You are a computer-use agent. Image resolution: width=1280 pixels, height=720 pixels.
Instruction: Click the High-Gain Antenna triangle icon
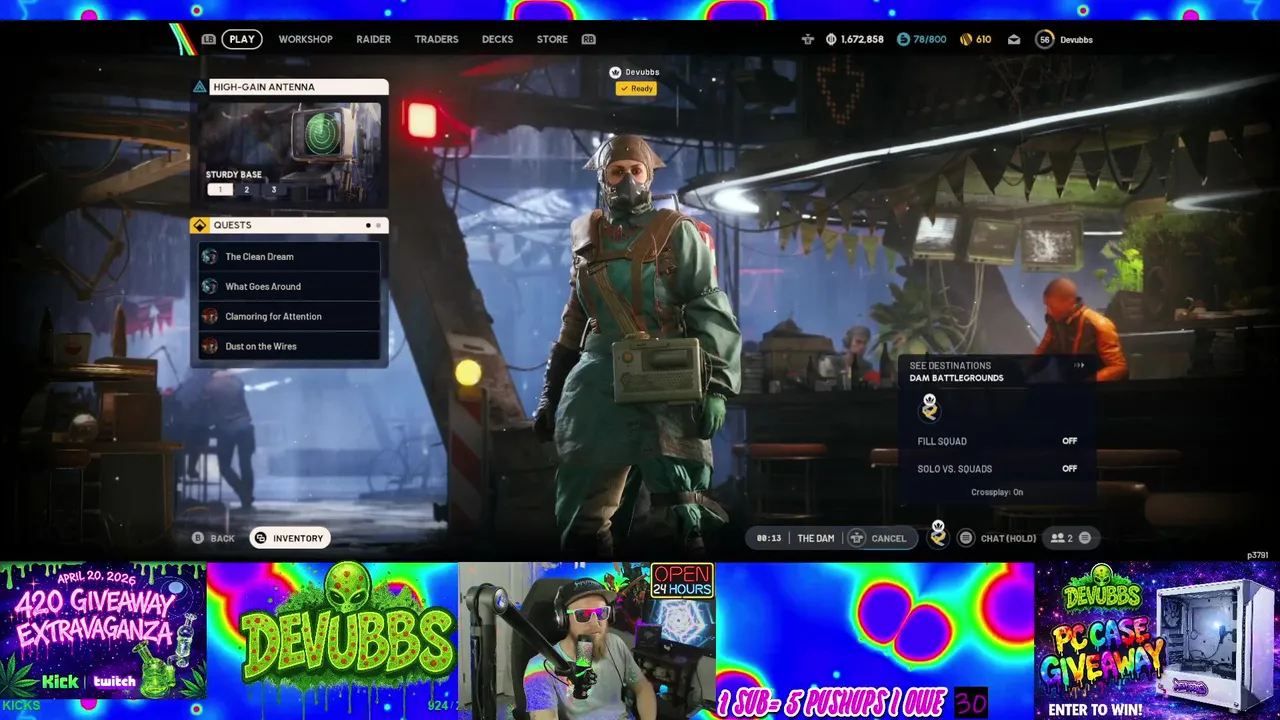(x=200, y=87)
